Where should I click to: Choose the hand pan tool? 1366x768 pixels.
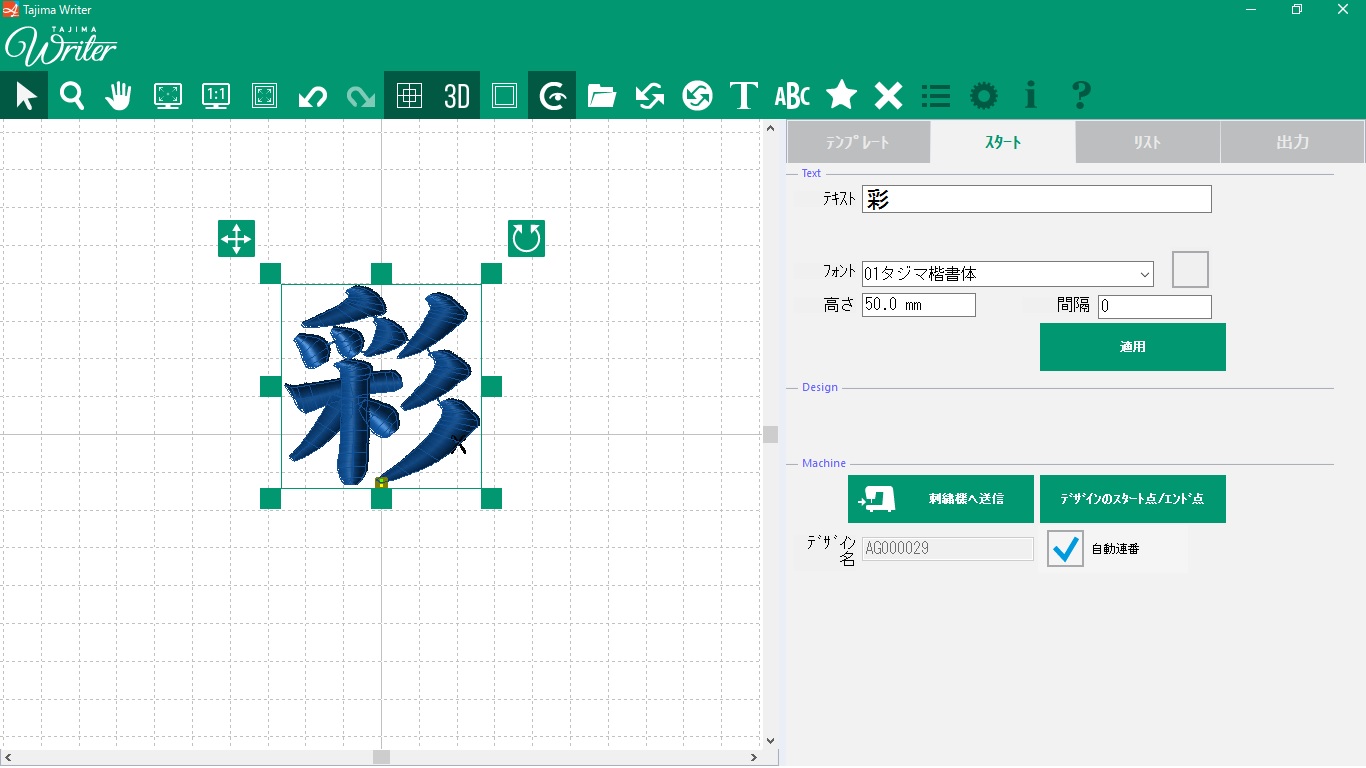tap(120, 95)
